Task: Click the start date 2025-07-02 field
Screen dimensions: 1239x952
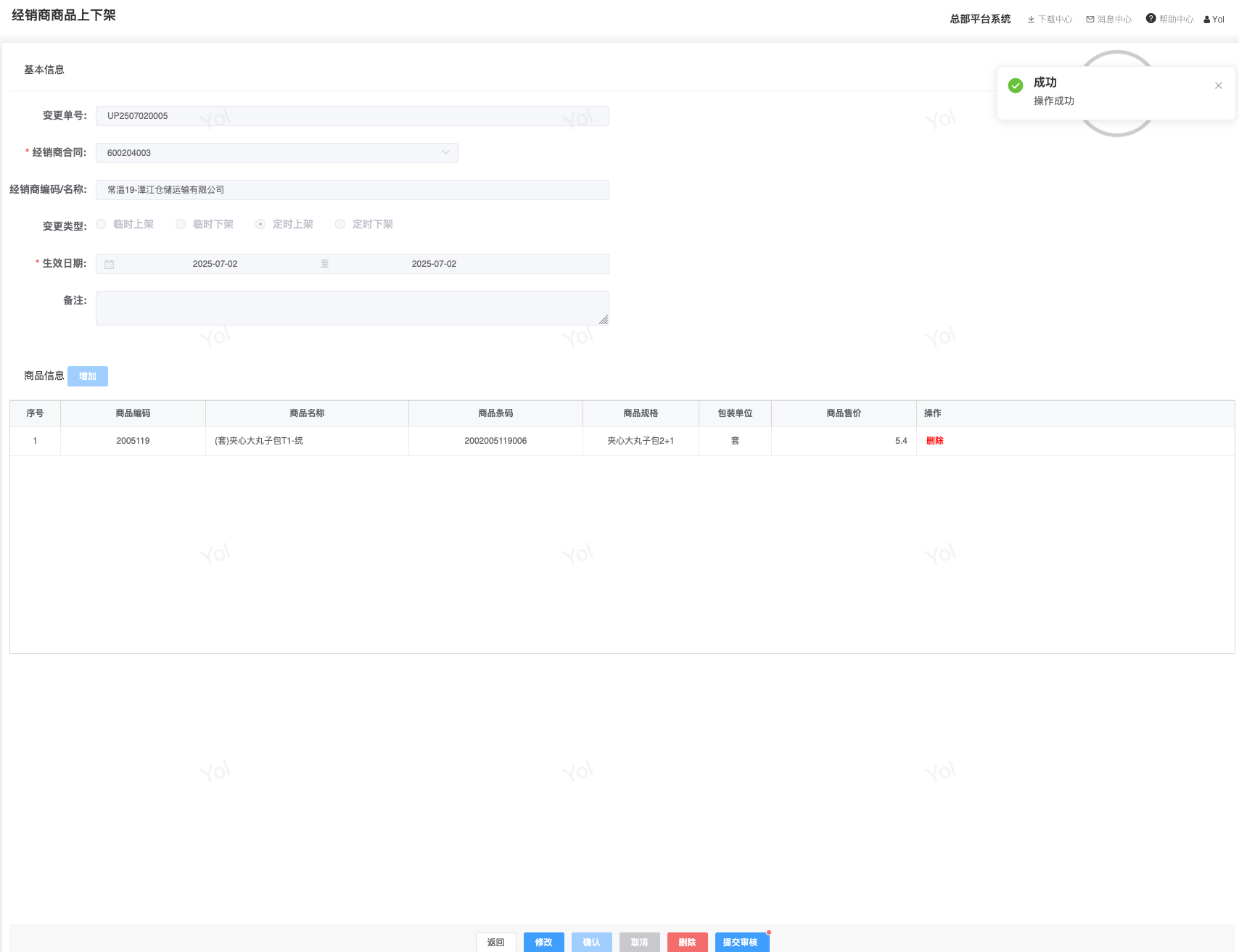Action: tap(215, 264)
